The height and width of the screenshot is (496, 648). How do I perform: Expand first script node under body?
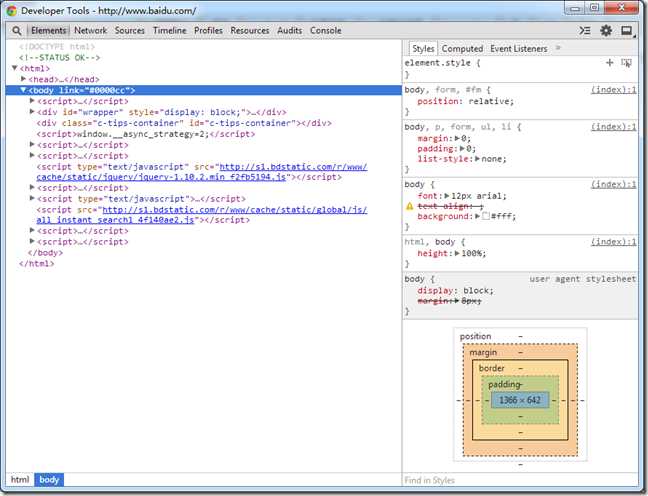pyautogui.click(x=32, y=100)
